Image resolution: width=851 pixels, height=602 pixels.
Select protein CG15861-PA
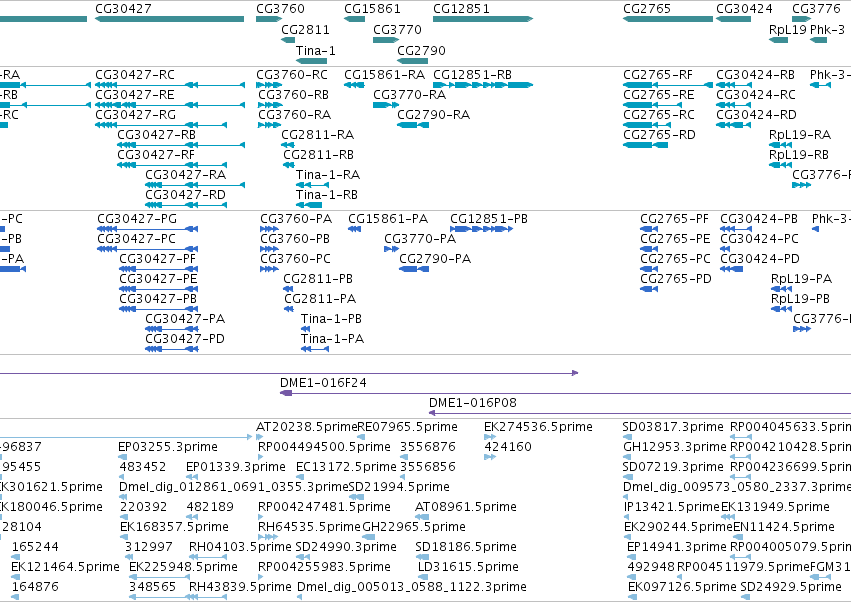coord(388,218)
